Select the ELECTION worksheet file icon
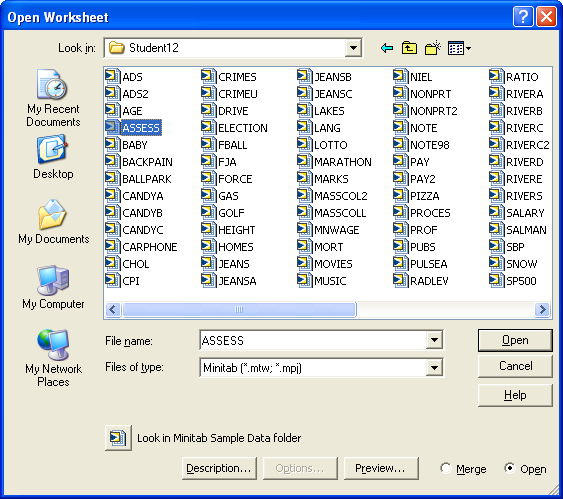 pyautogui.click(x=208, y=127)
